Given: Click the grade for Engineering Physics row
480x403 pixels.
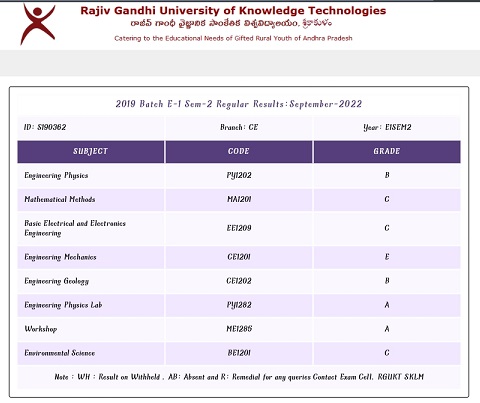Looking at the screenshot, I should (387, 175).
